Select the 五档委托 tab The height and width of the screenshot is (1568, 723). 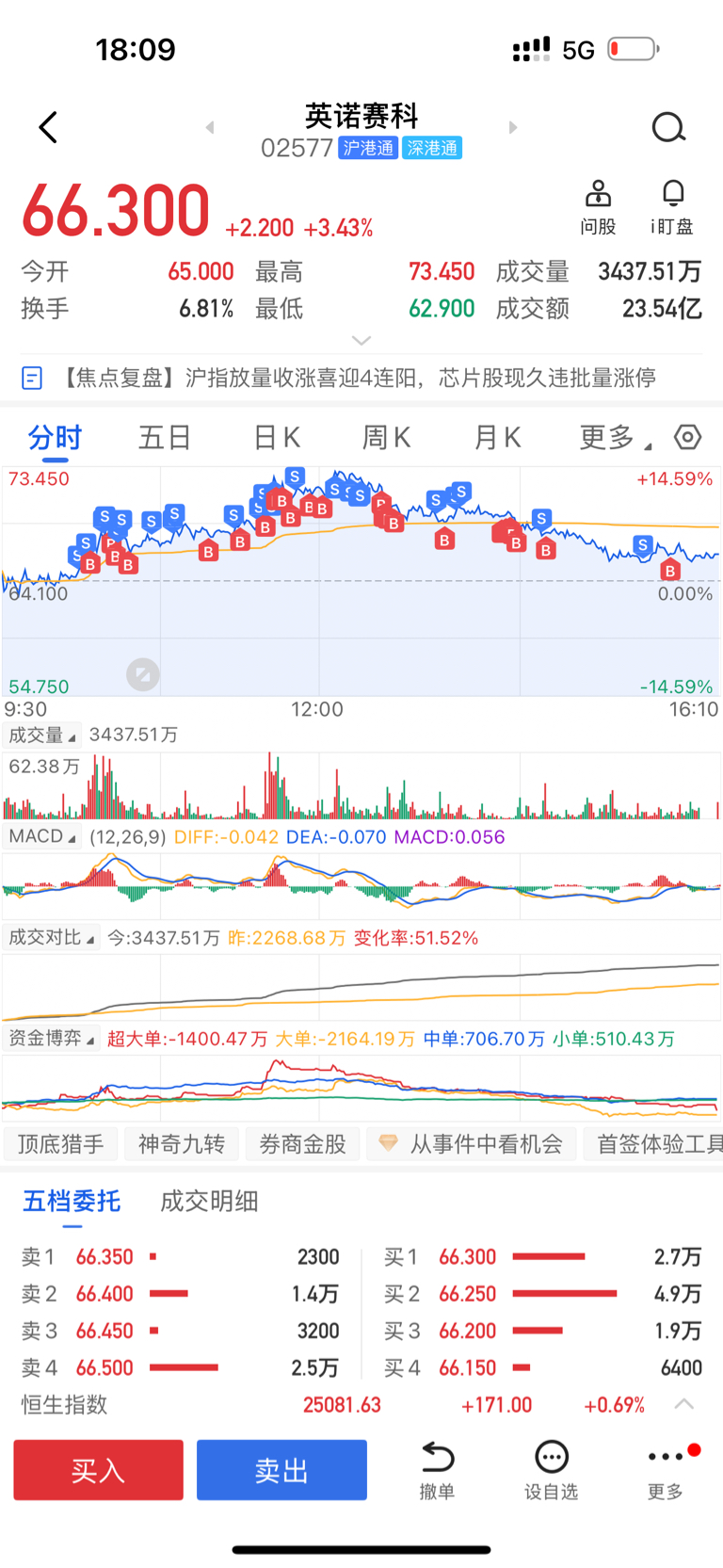point(72,1201)
